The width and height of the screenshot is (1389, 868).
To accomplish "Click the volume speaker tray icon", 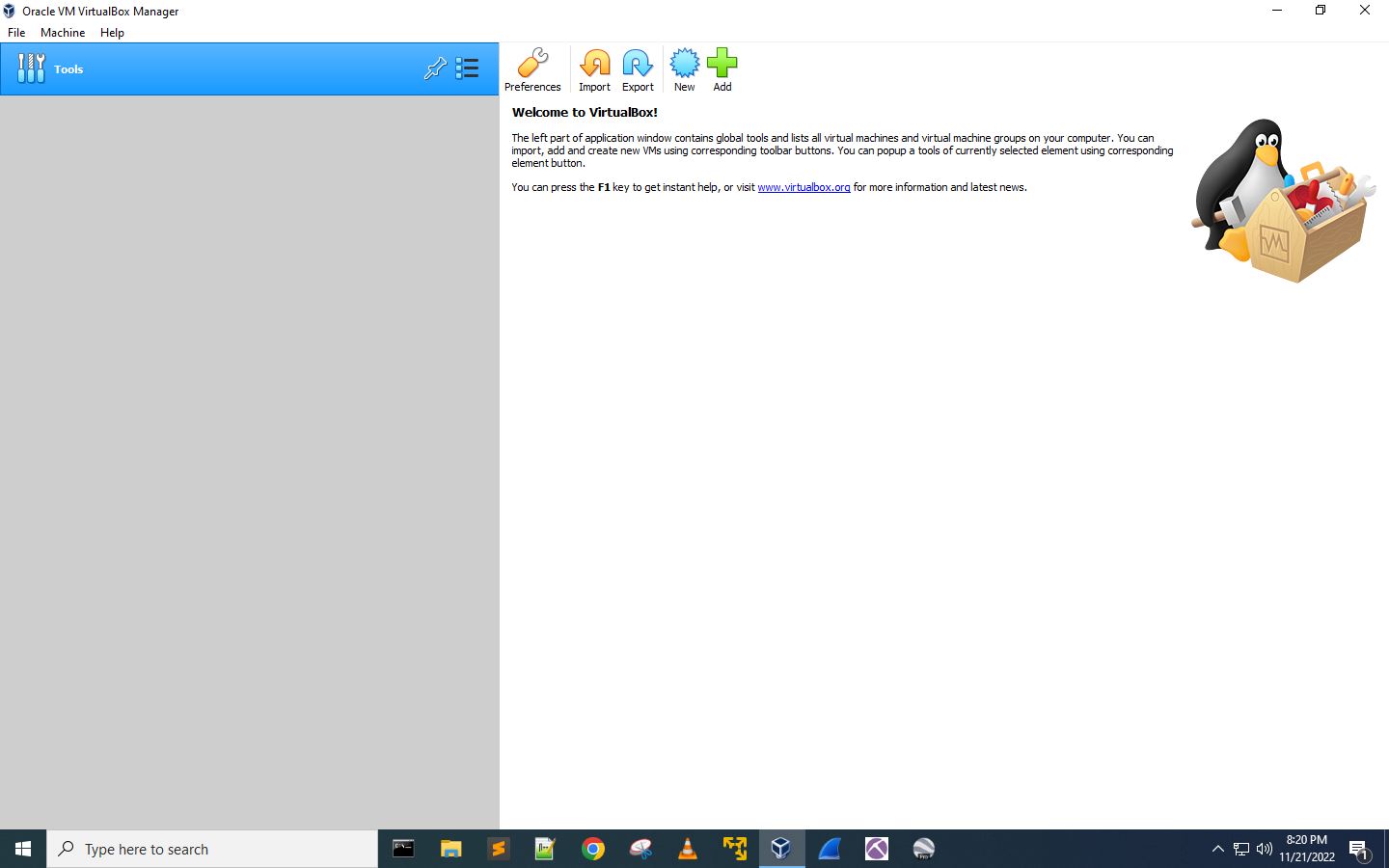I will (x=1265, y=849).
